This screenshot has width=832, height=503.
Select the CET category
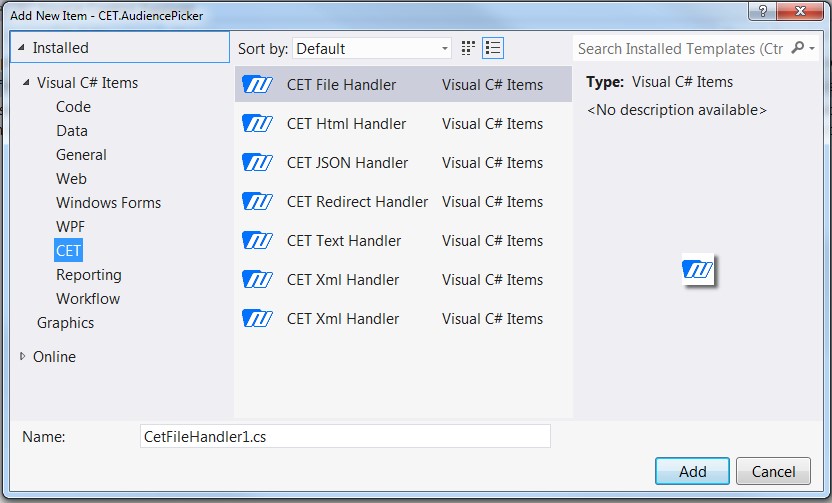coord(68,250)
